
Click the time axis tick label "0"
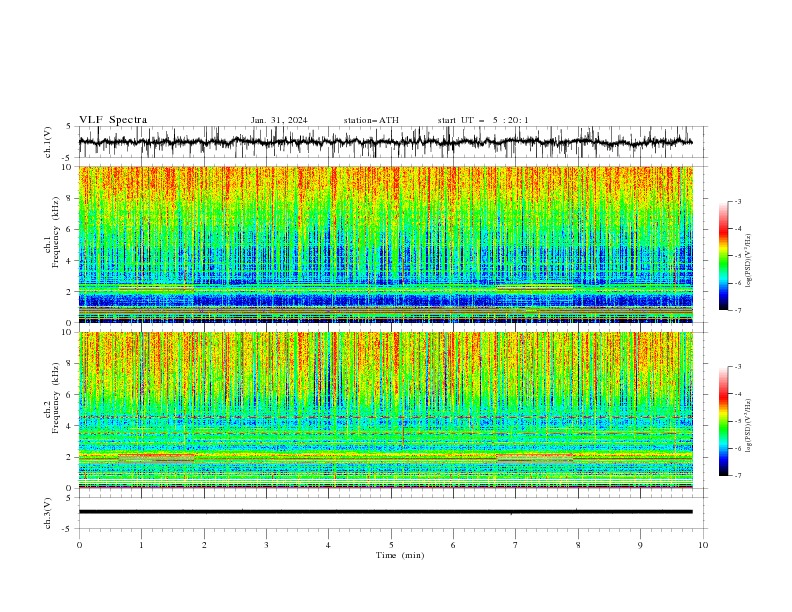(79, 545)
